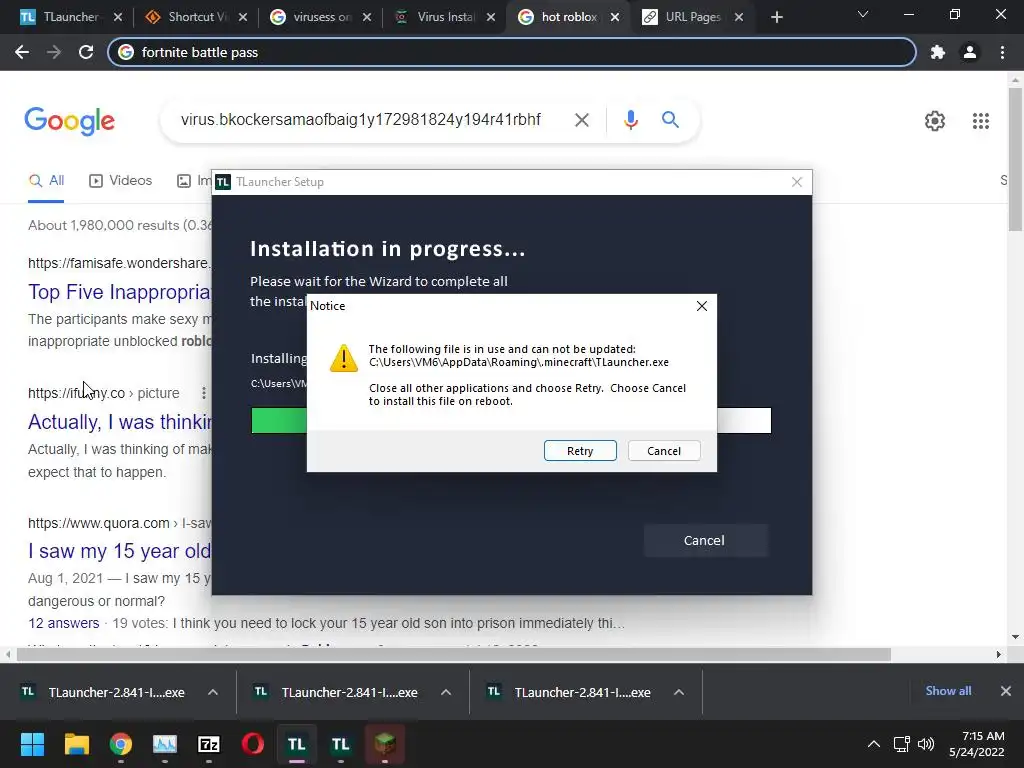Cancel the TLauncher Setup installation
The image size is (1024, 768).
704,540
